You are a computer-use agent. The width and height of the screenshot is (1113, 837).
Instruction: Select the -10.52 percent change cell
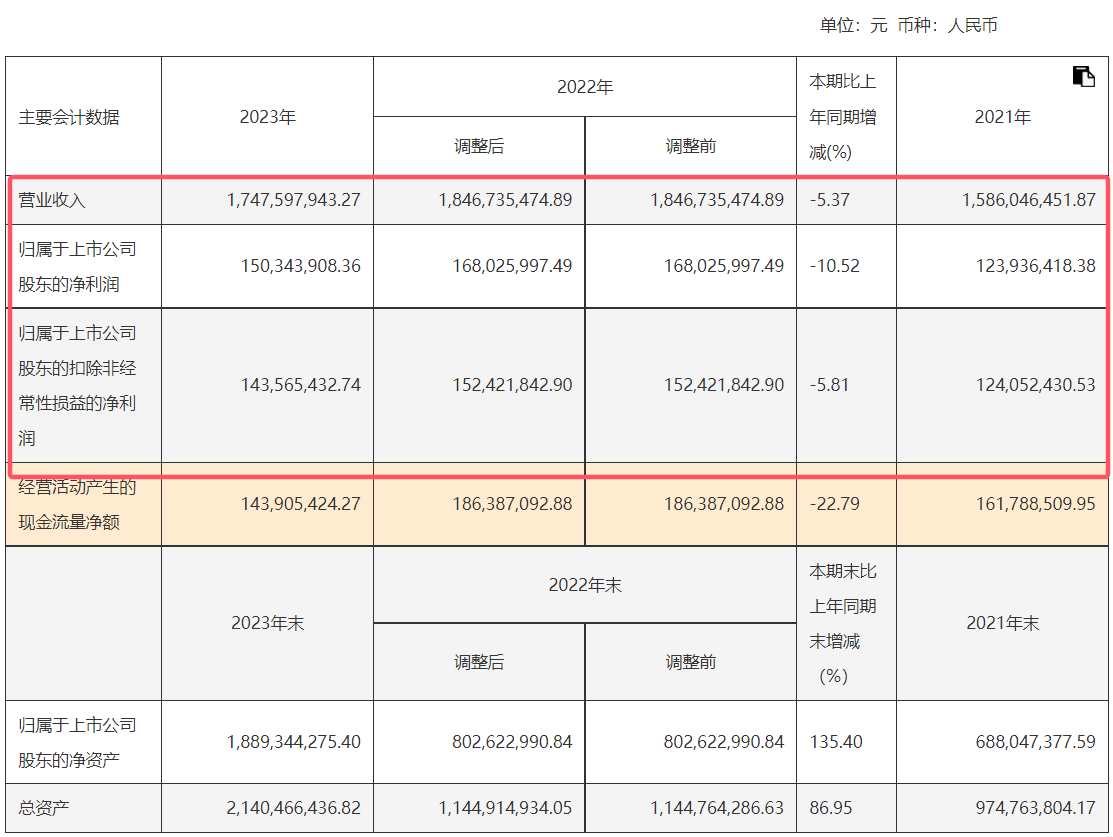coord(835,266)
